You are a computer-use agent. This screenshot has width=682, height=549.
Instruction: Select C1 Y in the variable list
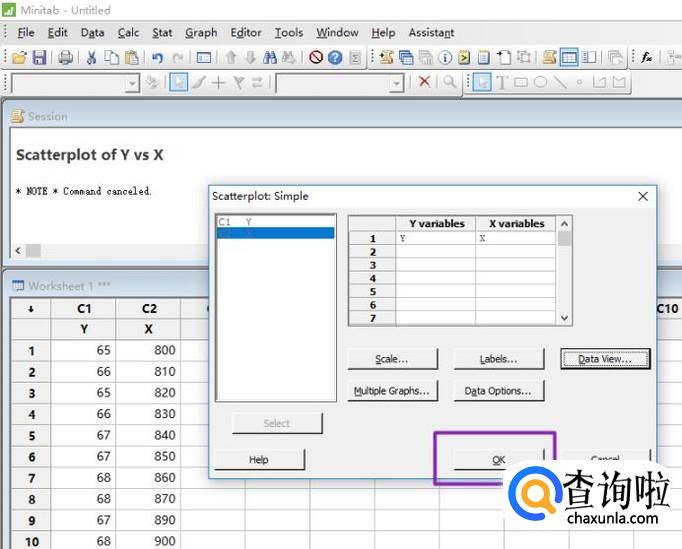pyautogui.click(x=276, y=222)
